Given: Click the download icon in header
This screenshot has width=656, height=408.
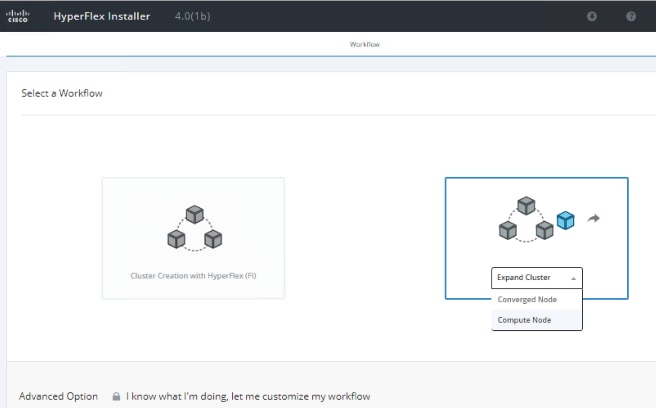Looking at the screenshot, I should [x=592, y=16].
